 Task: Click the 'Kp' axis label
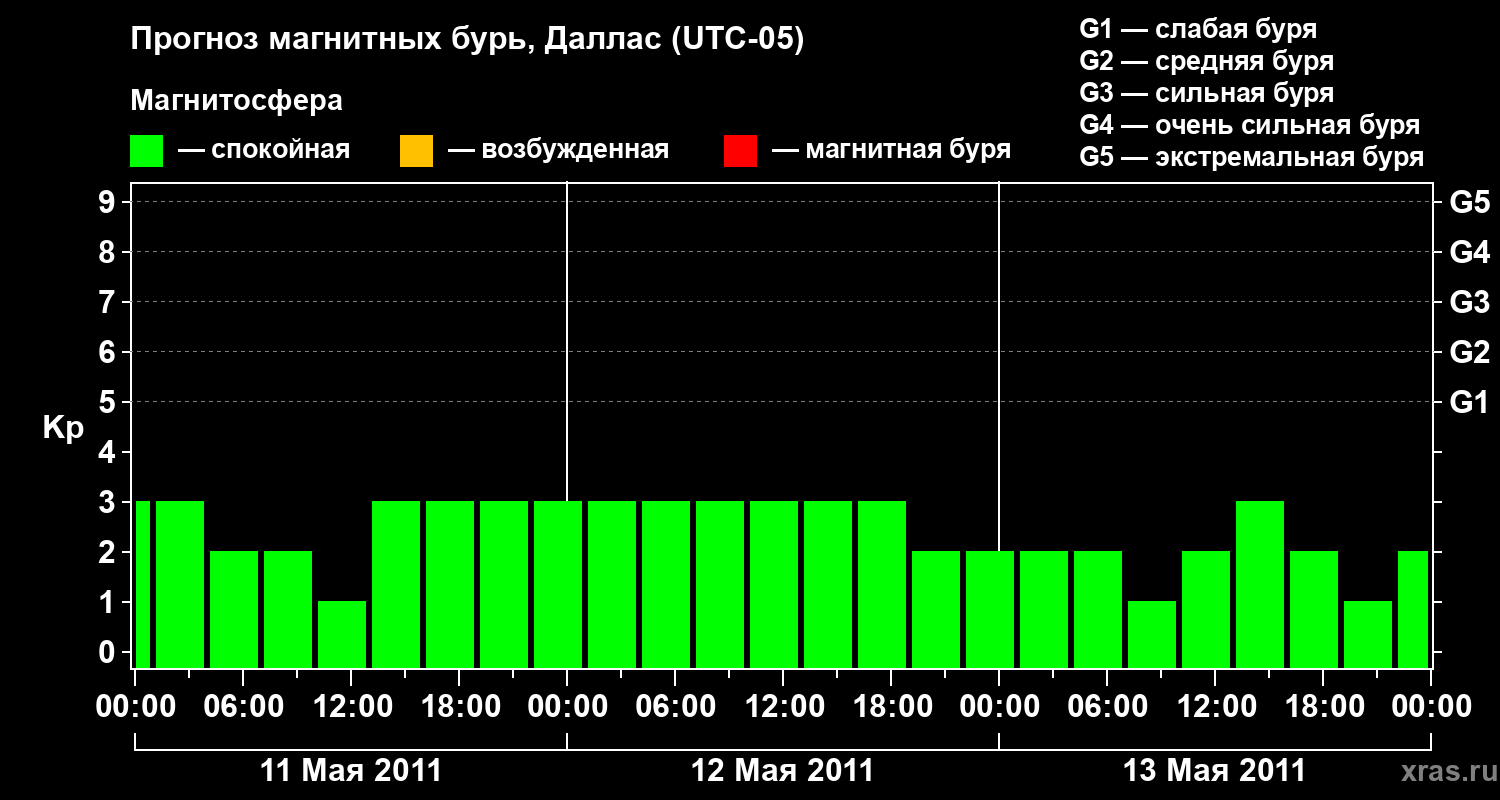click(x=63, y=429)
